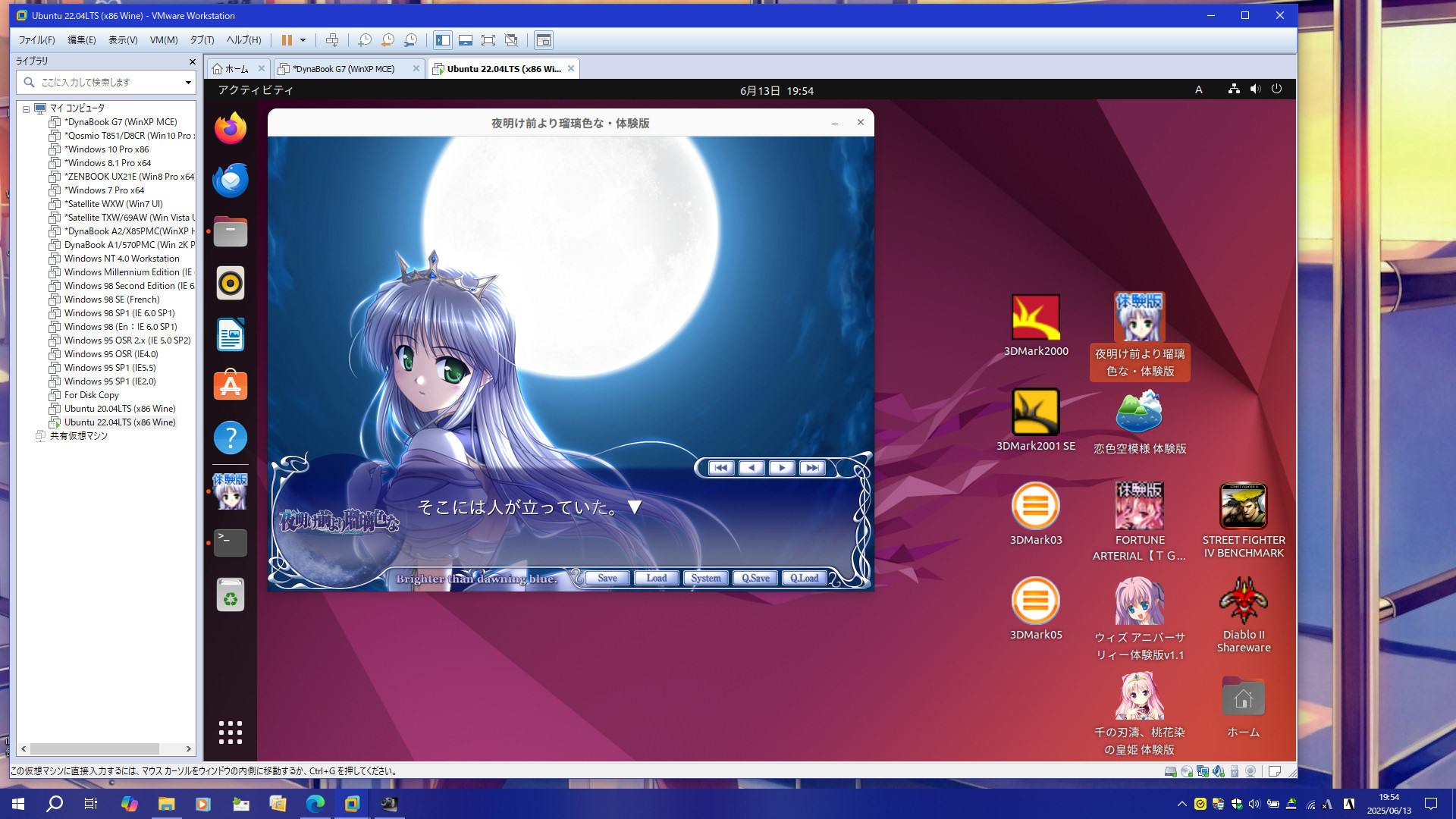
Task: Open the Terminal from the dock
Action: click(x=231, y=543)
